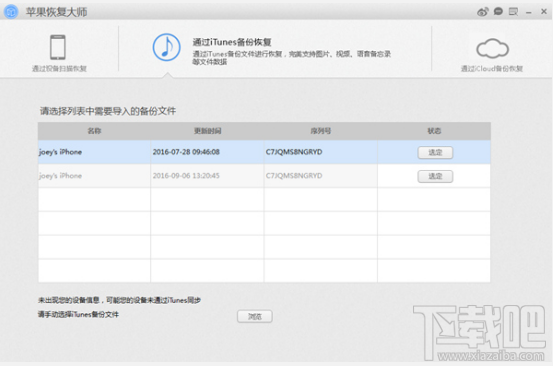Select joey's iPhone in the second row

coord(60,176)
